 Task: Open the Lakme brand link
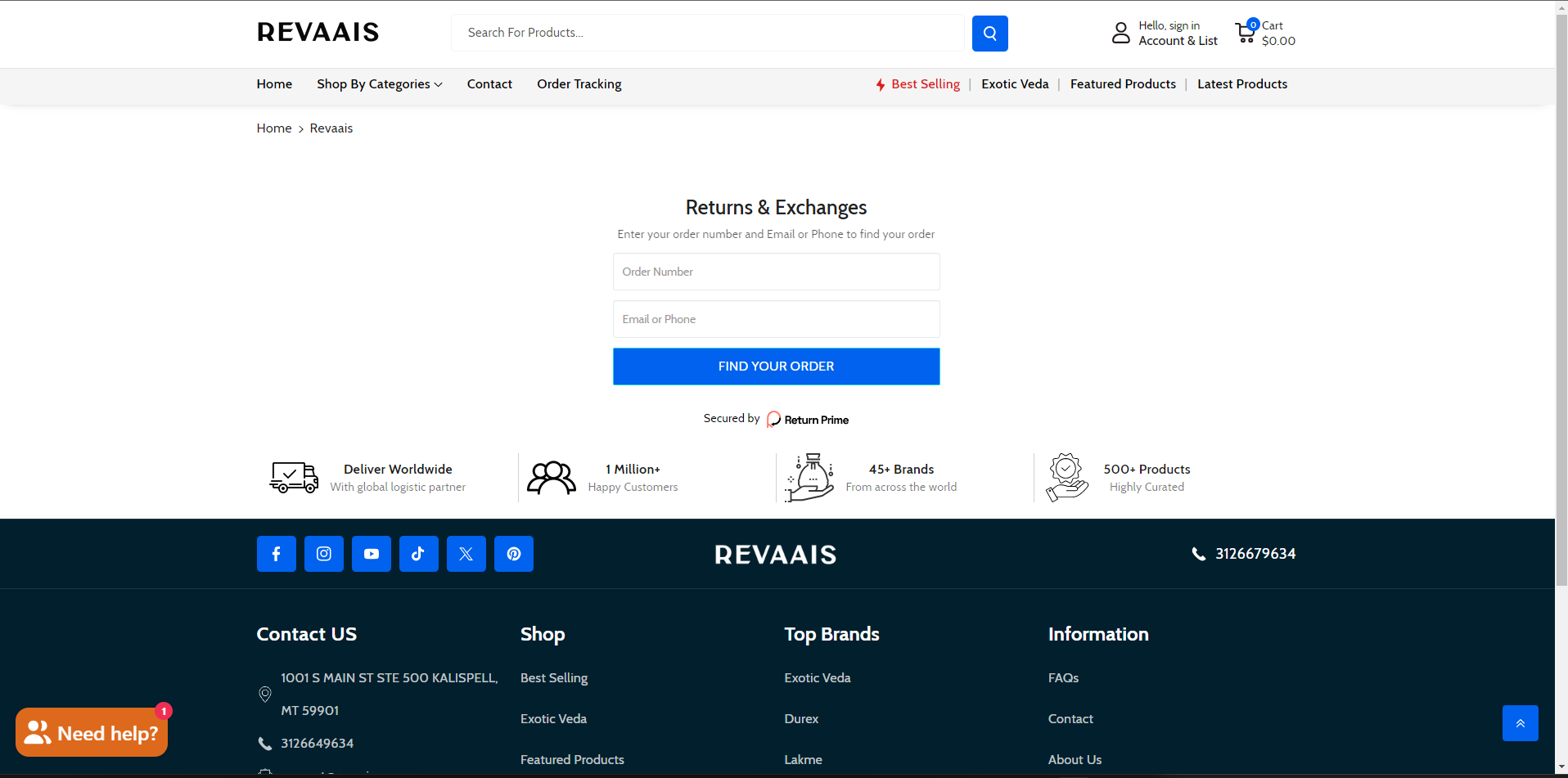click(x=803, y=760)
